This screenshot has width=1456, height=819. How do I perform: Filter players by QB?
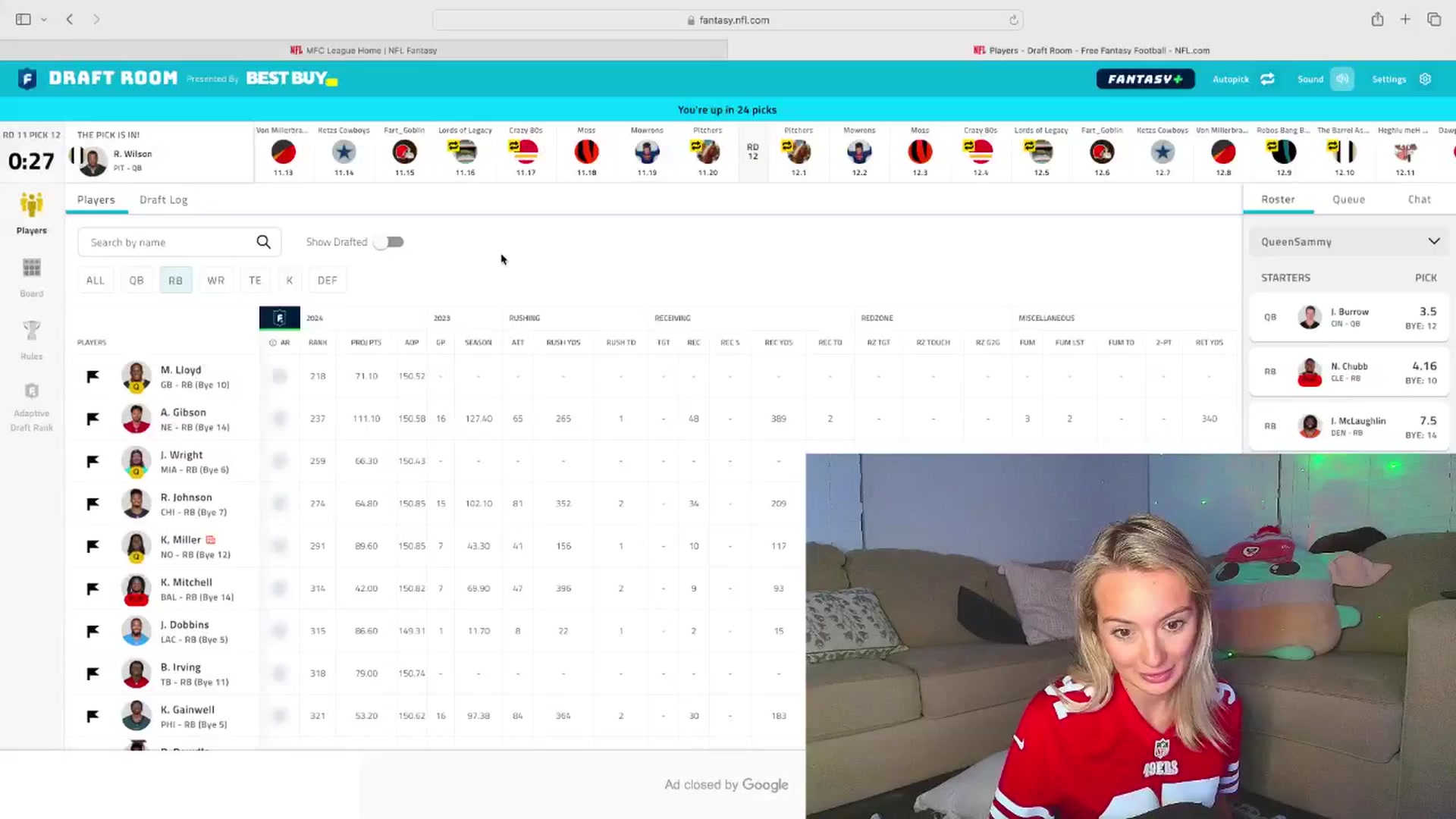pyautogui.click(x=136, y=281)
